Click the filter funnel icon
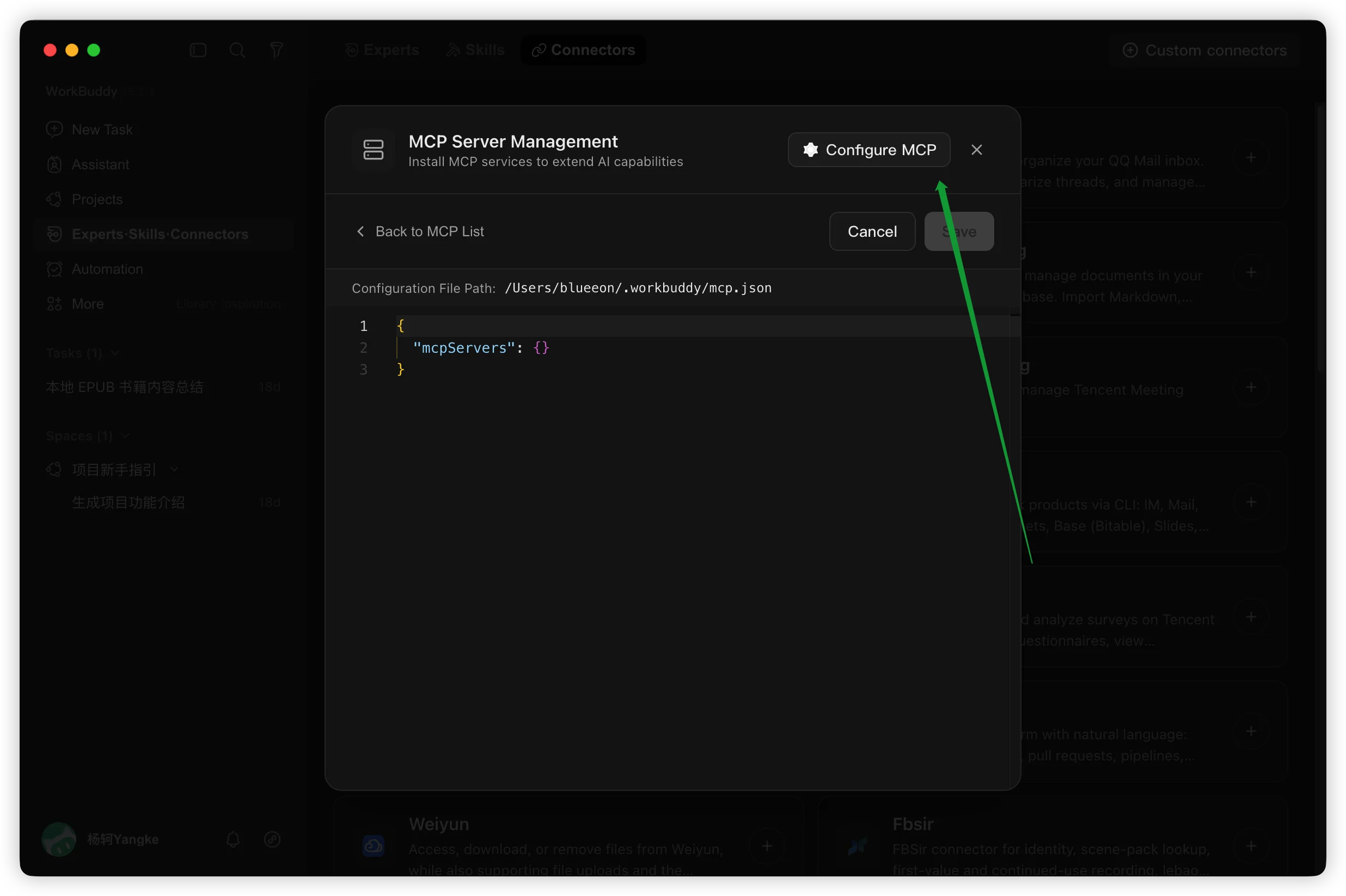 point(276,50)
